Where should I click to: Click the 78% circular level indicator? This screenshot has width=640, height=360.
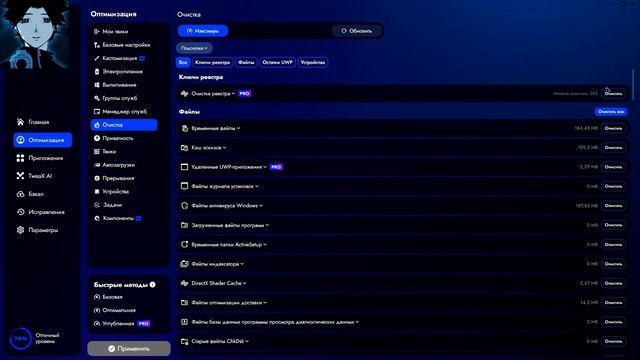pos(21,338)
